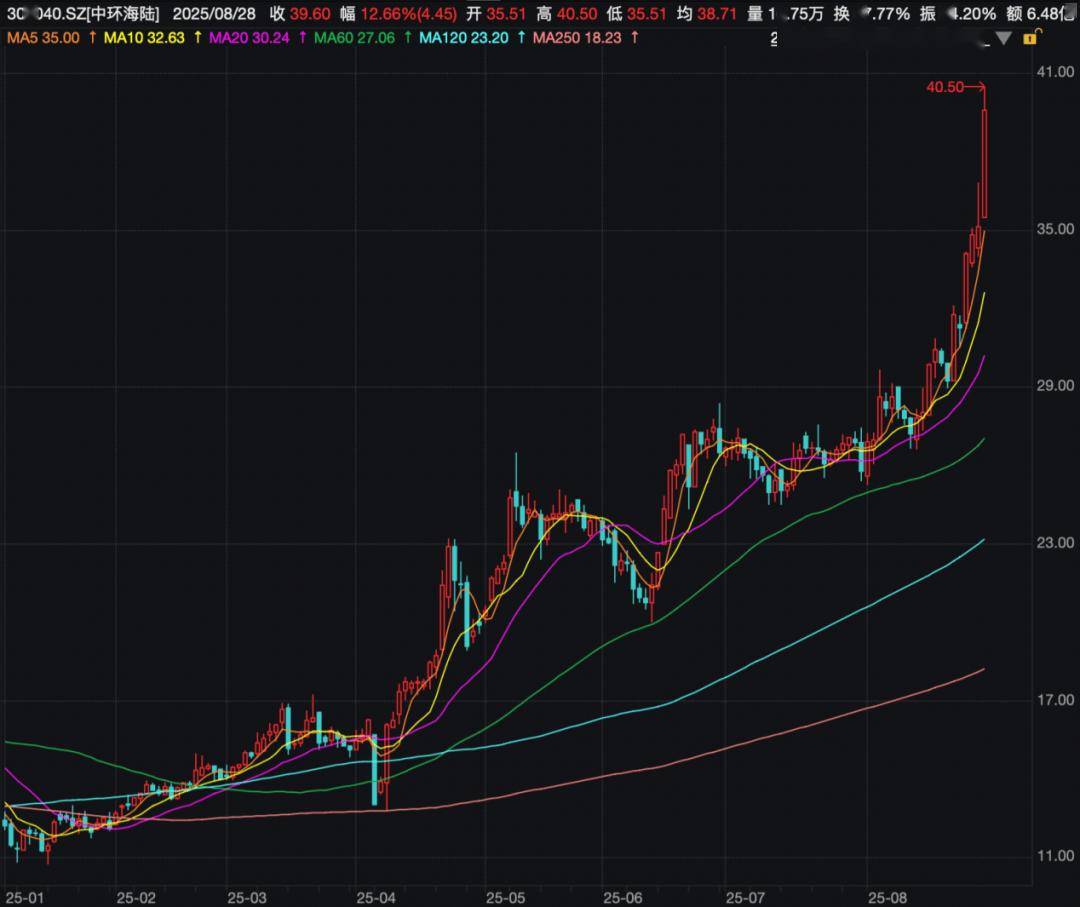1080x907 pixels.
Task: Click the green up arrow after MA60
Action: point(406,37)
